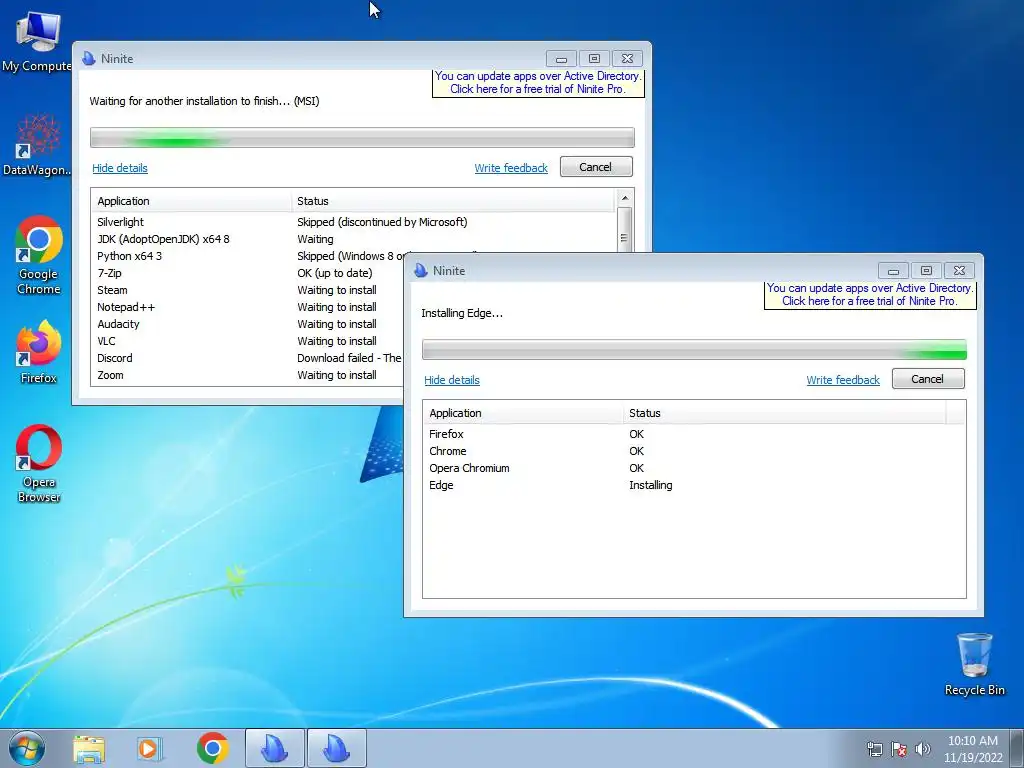Sort by Status column in front window
1024x768 pixels.
coord(784,413)
